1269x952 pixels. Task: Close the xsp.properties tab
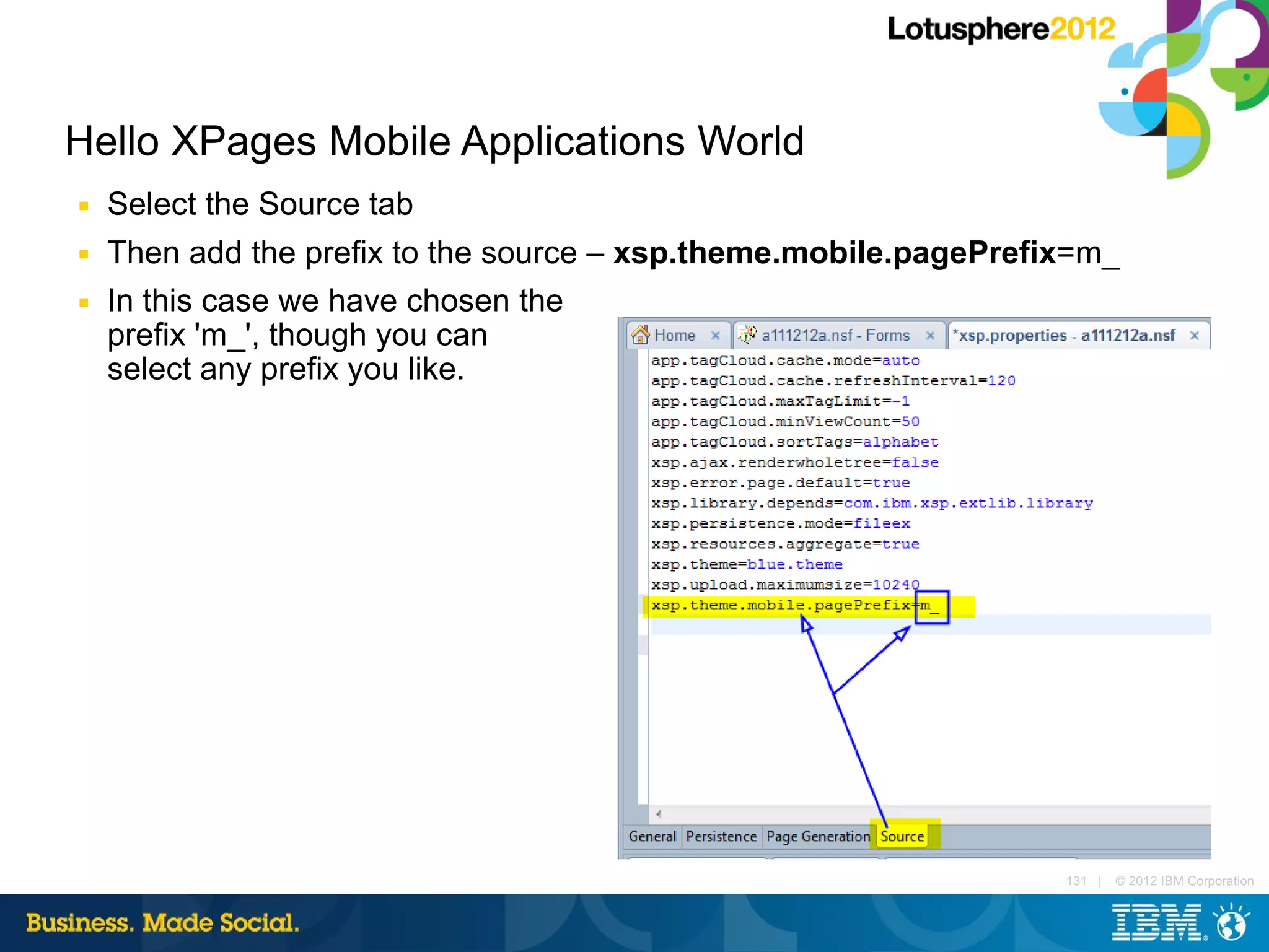1195,336
